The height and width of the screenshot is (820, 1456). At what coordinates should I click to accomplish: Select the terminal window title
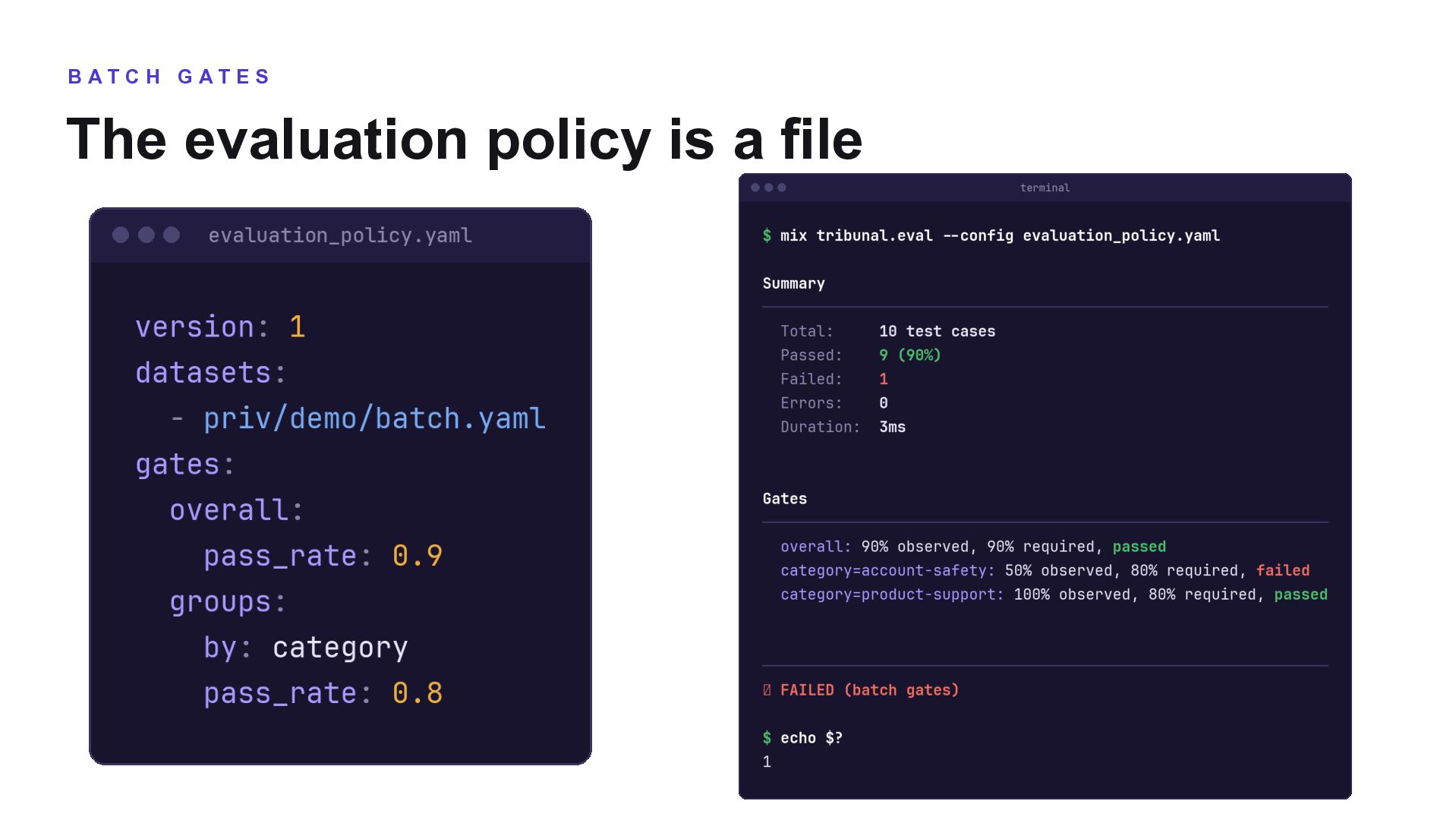coord(1045,188)
